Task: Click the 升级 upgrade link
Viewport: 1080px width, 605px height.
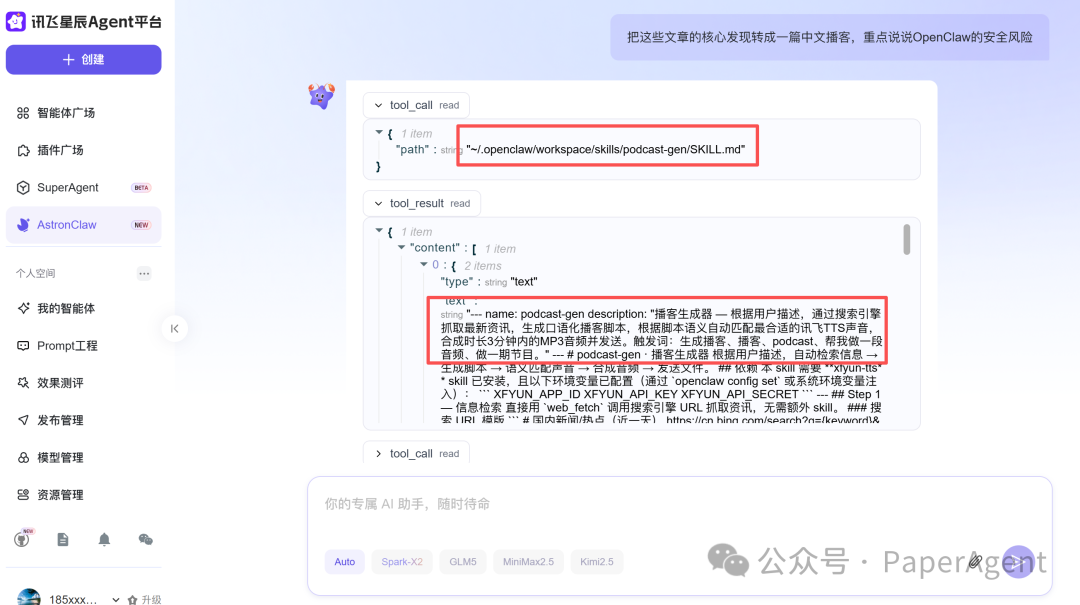Action: 150,598
